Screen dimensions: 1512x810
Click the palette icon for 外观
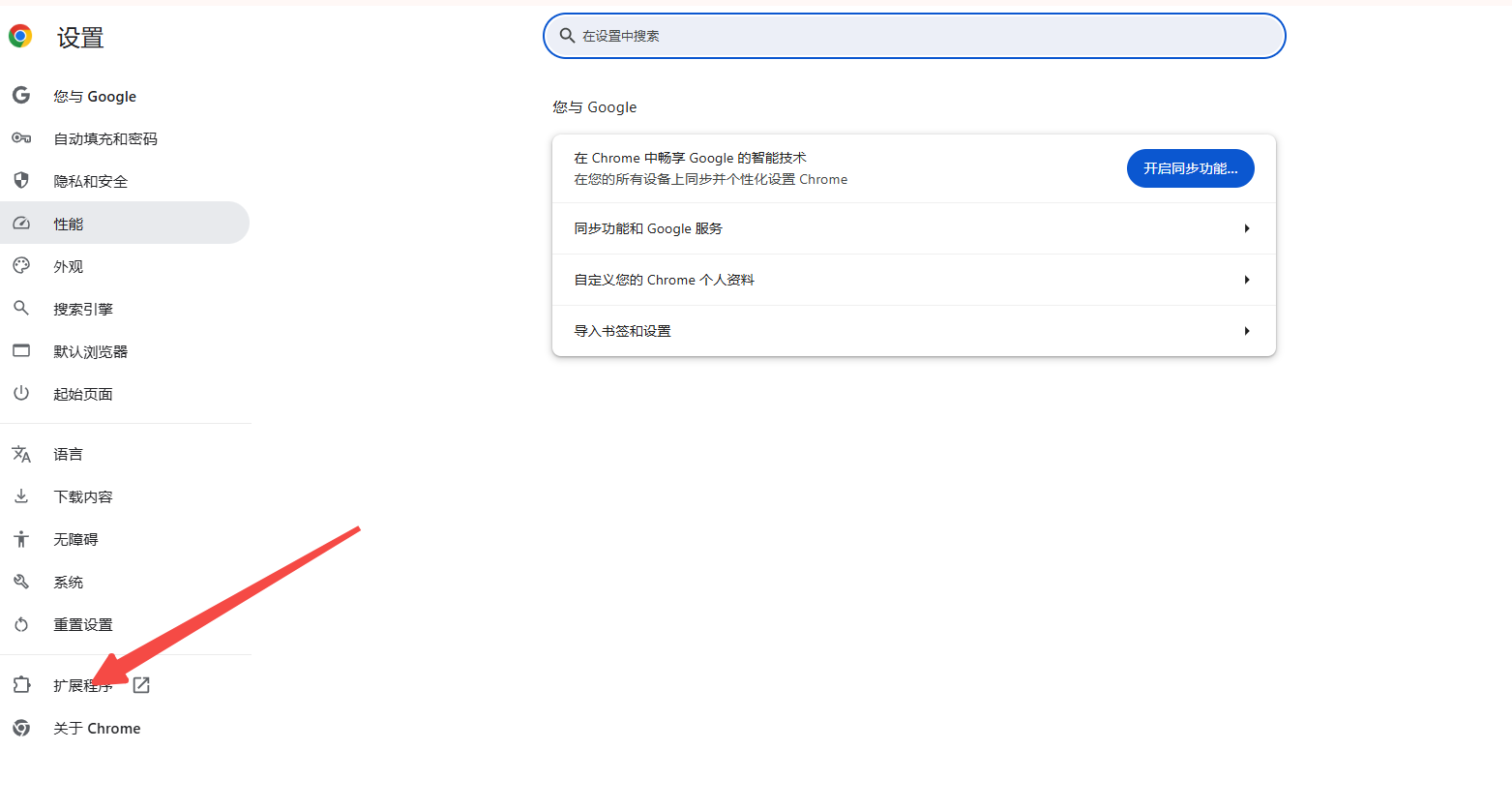coord(21,266)
